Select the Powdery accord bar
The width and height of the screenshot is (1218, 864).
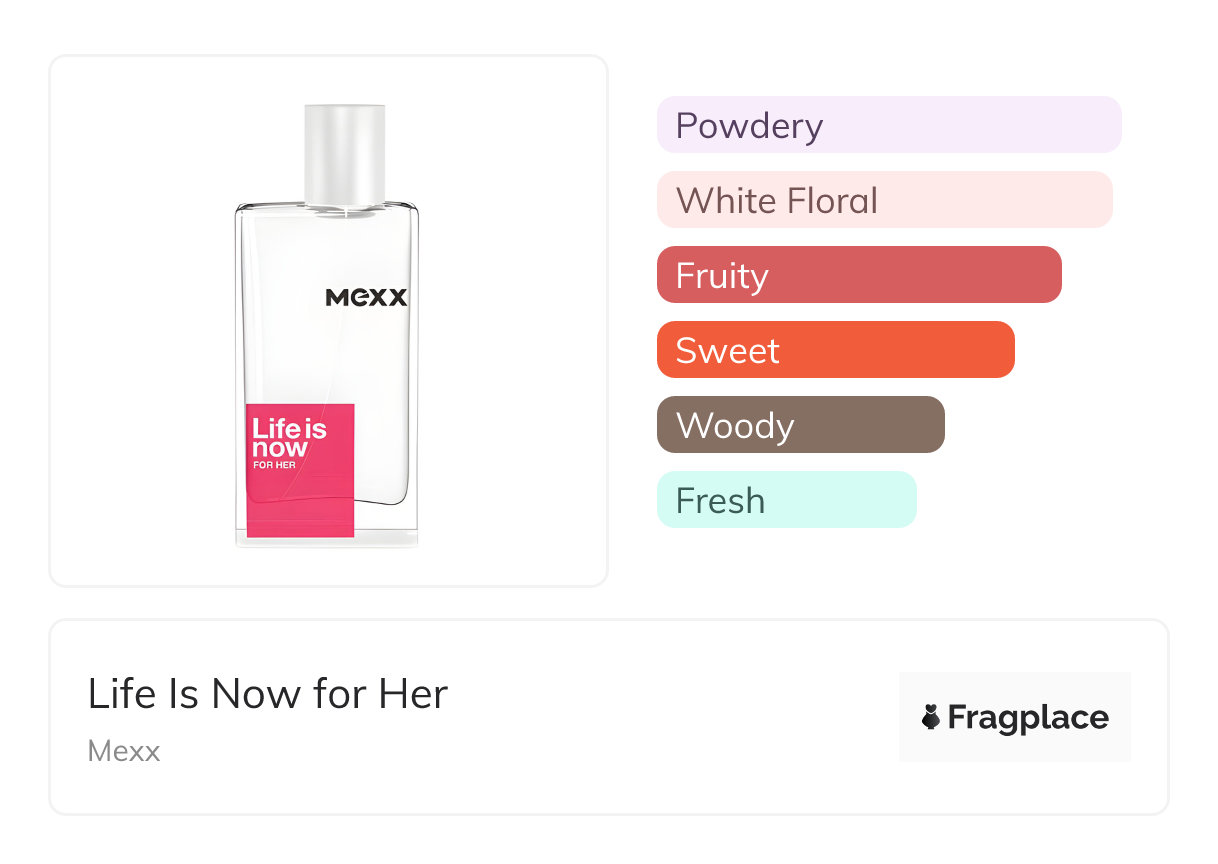[x=888, y=125]
